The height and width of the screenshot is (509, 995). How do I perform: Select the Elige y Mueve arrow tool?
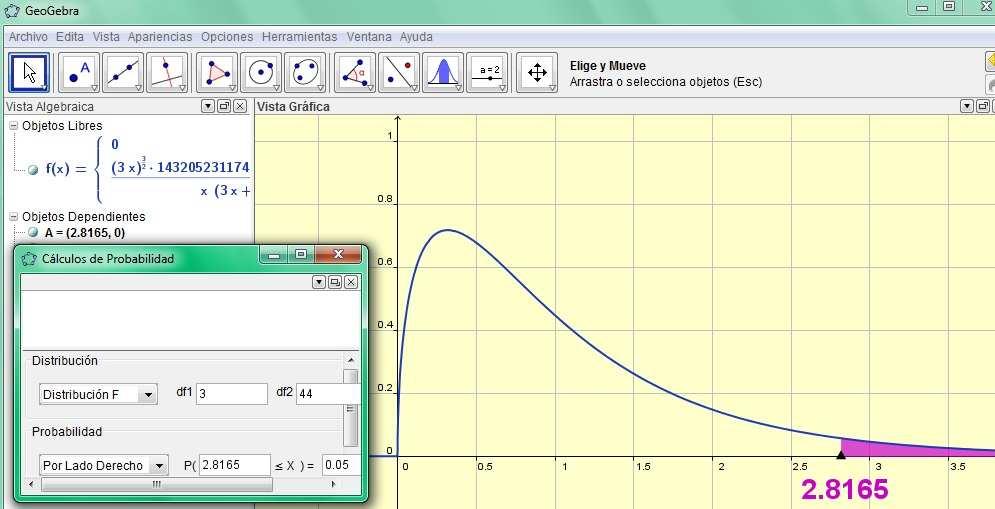(29, 73)
